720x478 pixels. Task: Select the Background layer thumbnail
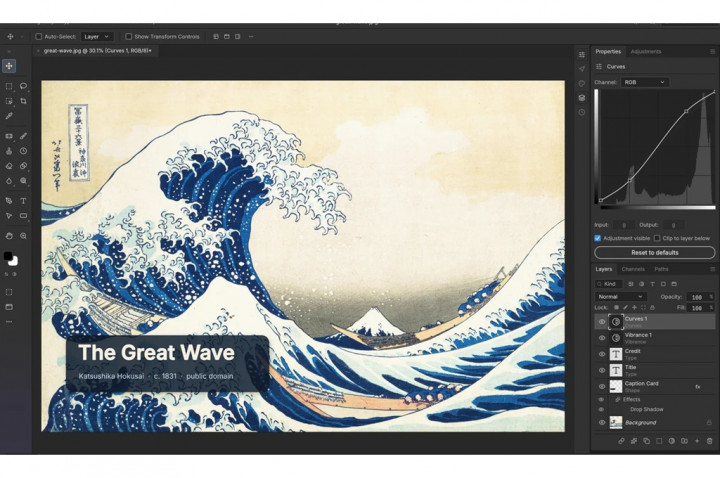click(615, 422)
